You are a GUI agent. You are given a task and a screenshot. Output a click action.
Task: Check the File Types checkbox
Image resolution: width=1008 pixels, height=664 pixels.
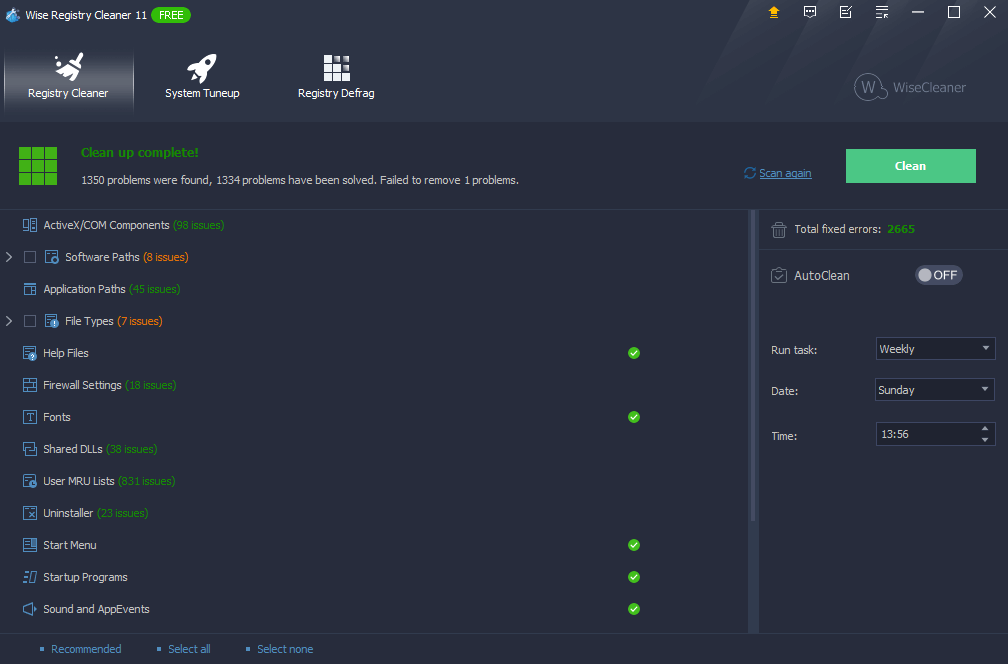(x=30, y=321)
